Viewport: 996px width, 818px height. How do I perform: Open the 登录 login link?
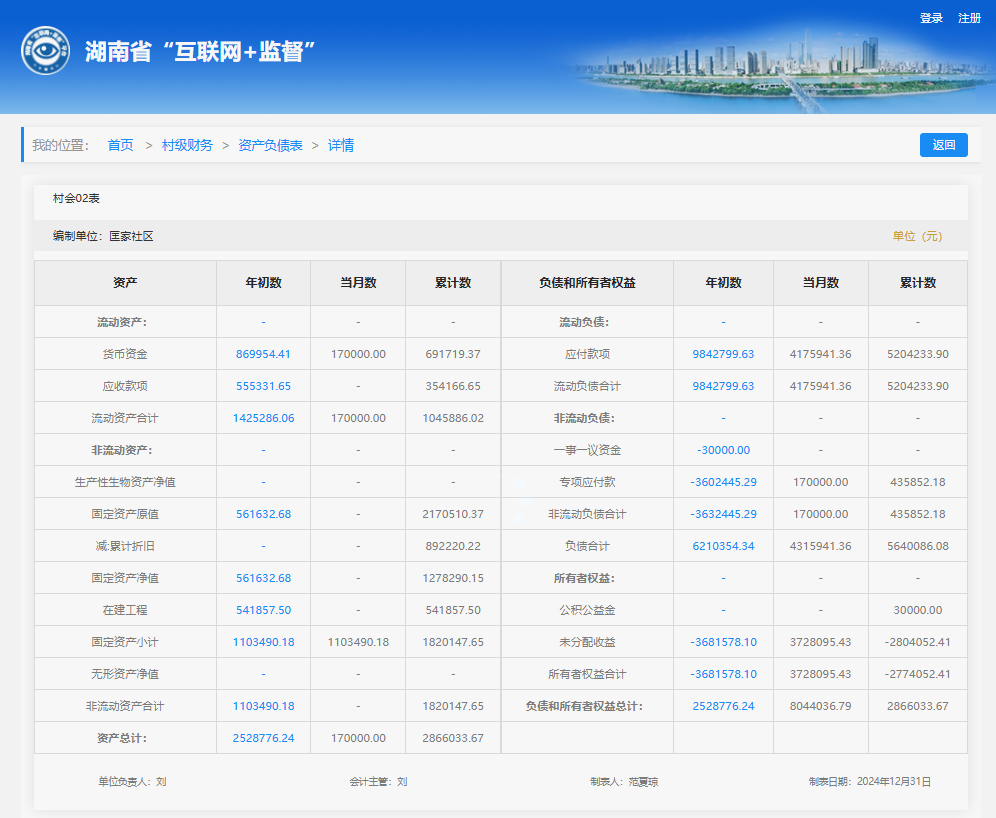[931, 18]
